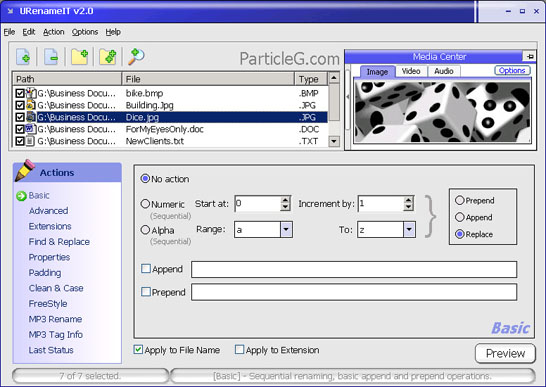Screen dimensions: 546x387
Task: Open the Help menu
Action: tap(113, 32)
